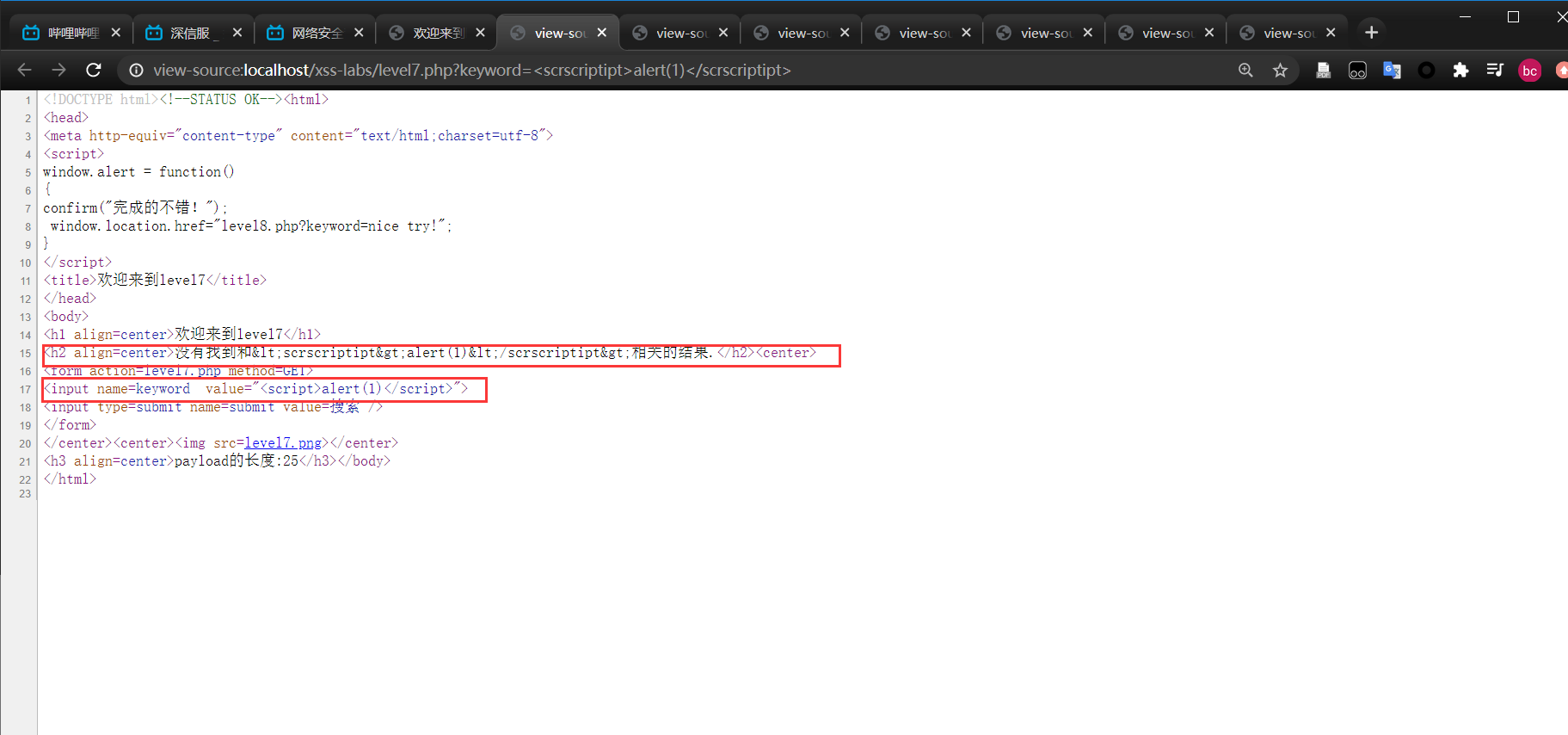Open the page zoom magnifier icon
The height and width of the screenshot is (735, 1568).
tap(1245, 70)
